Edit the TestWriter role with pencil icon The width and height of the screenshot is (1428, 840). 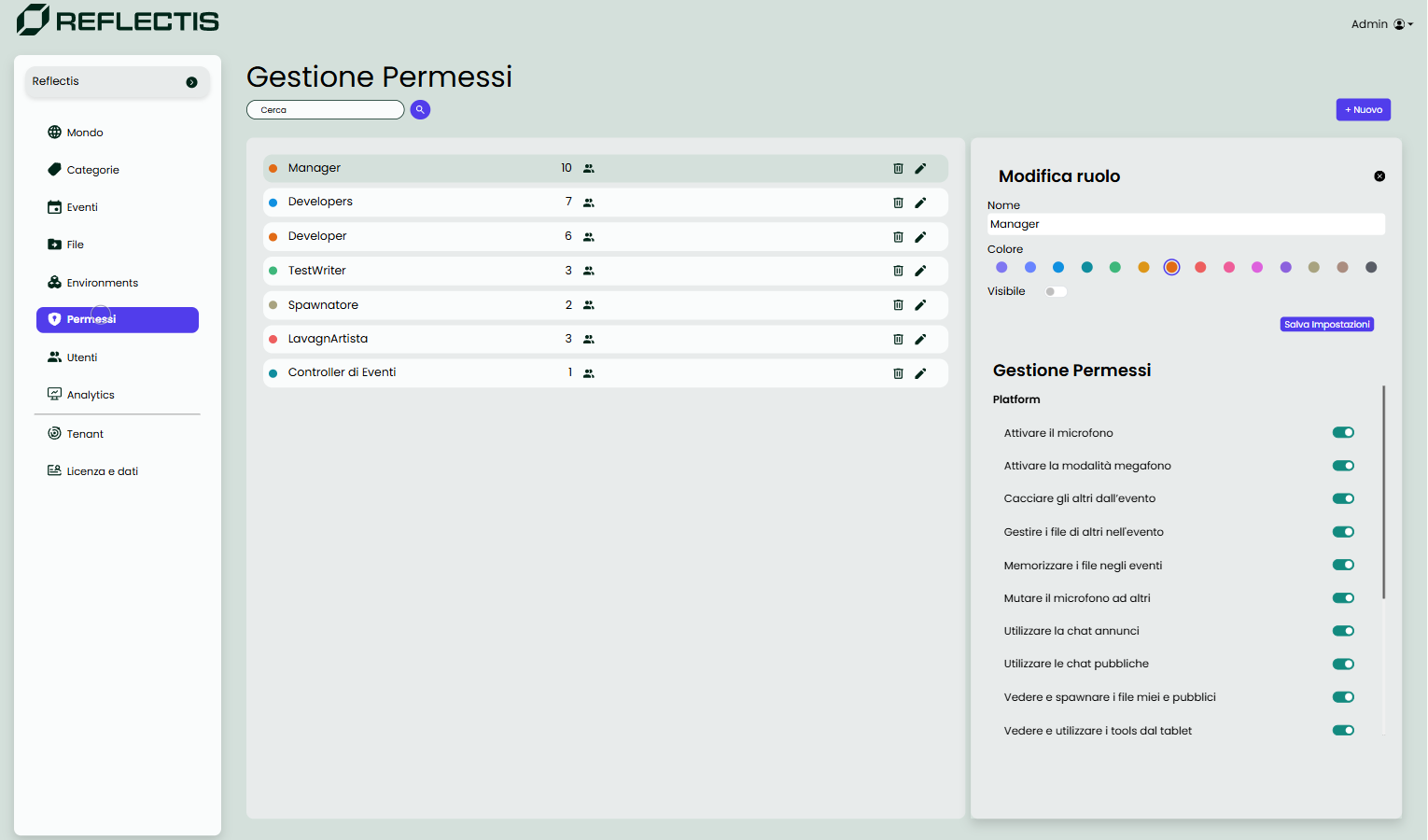pyautogui.click(x=920, y=271)
